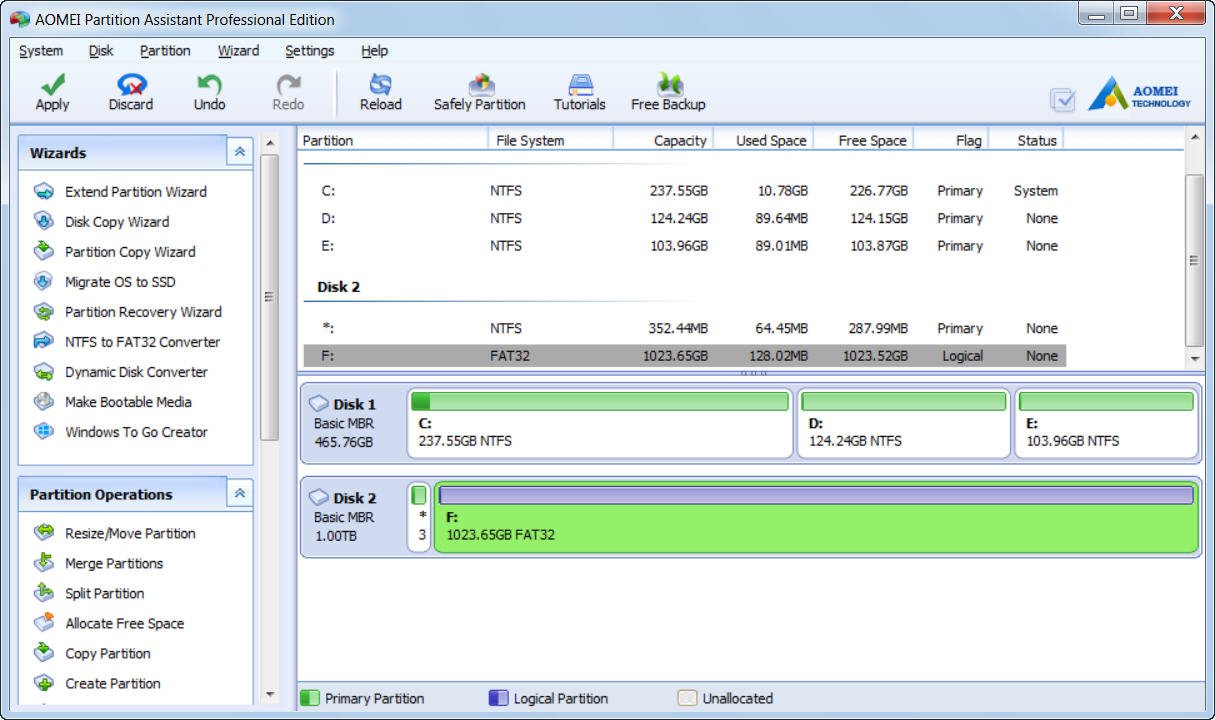Sort by Capacity column header
Image resolution: width=1215 pixels, height=720 pixels.
[663, 141]
